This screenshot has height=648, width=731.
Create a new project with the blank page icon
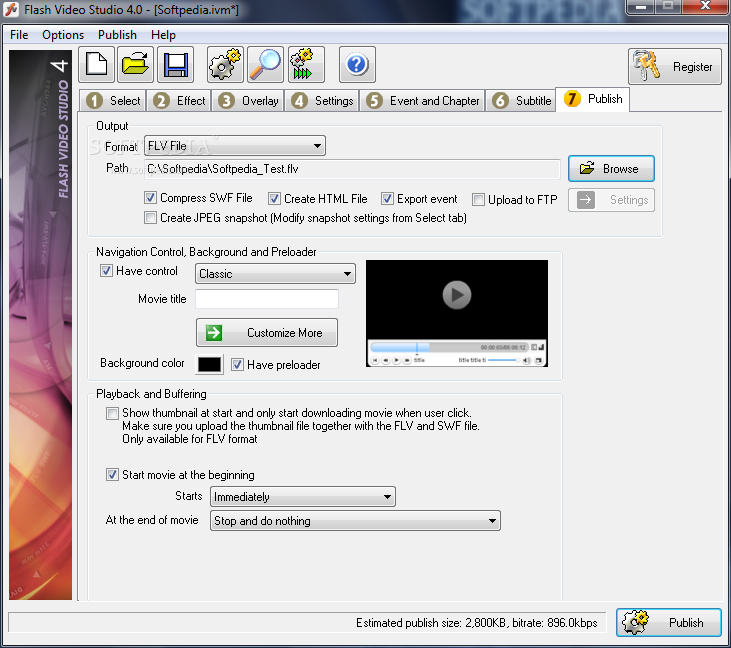pos(97,65)
